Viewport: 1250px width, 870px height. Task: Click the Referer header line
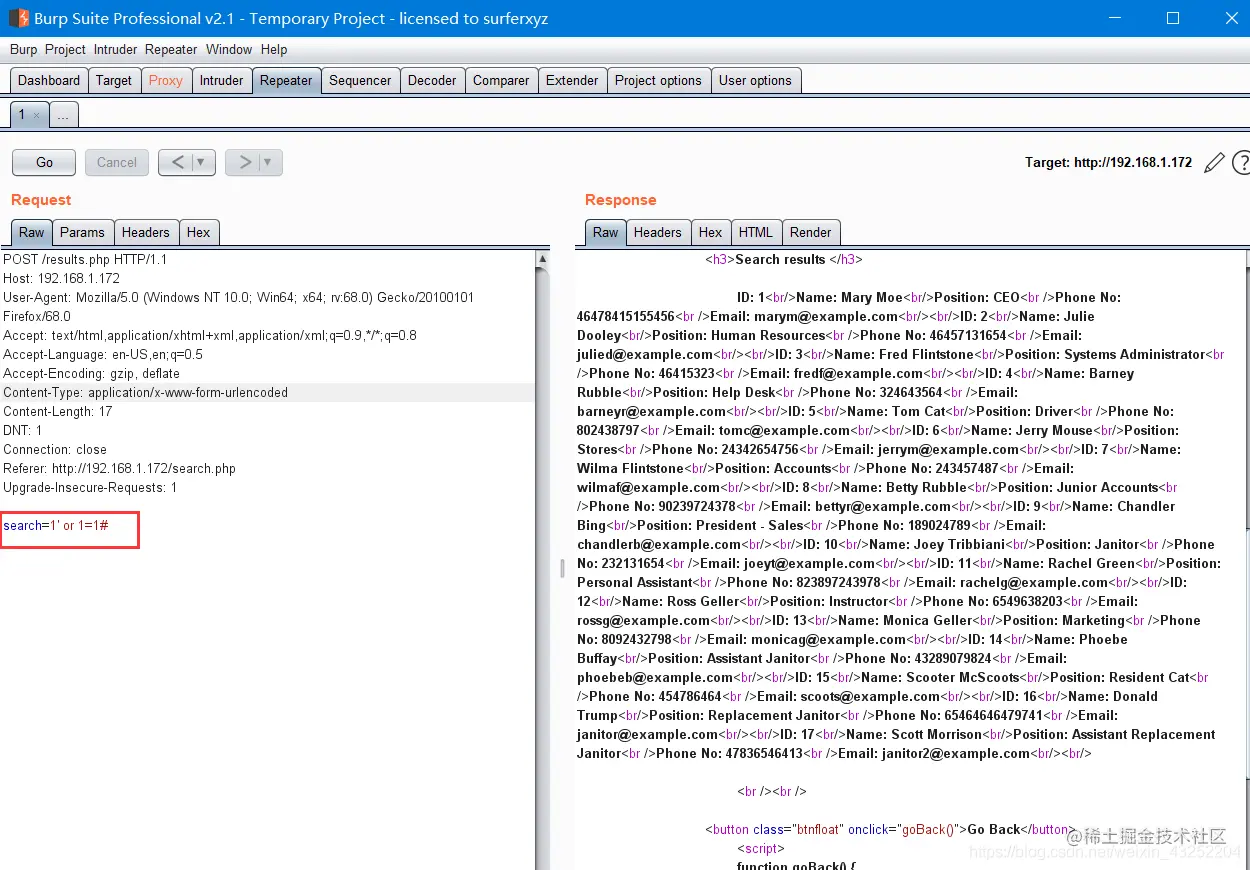click(x=120, y=469)
